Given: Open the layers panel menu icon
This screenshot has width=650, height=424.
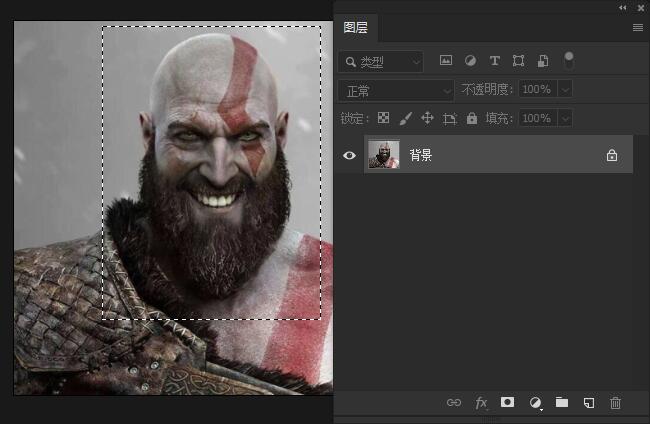Looking at the screenshot, I should (638, 27).
